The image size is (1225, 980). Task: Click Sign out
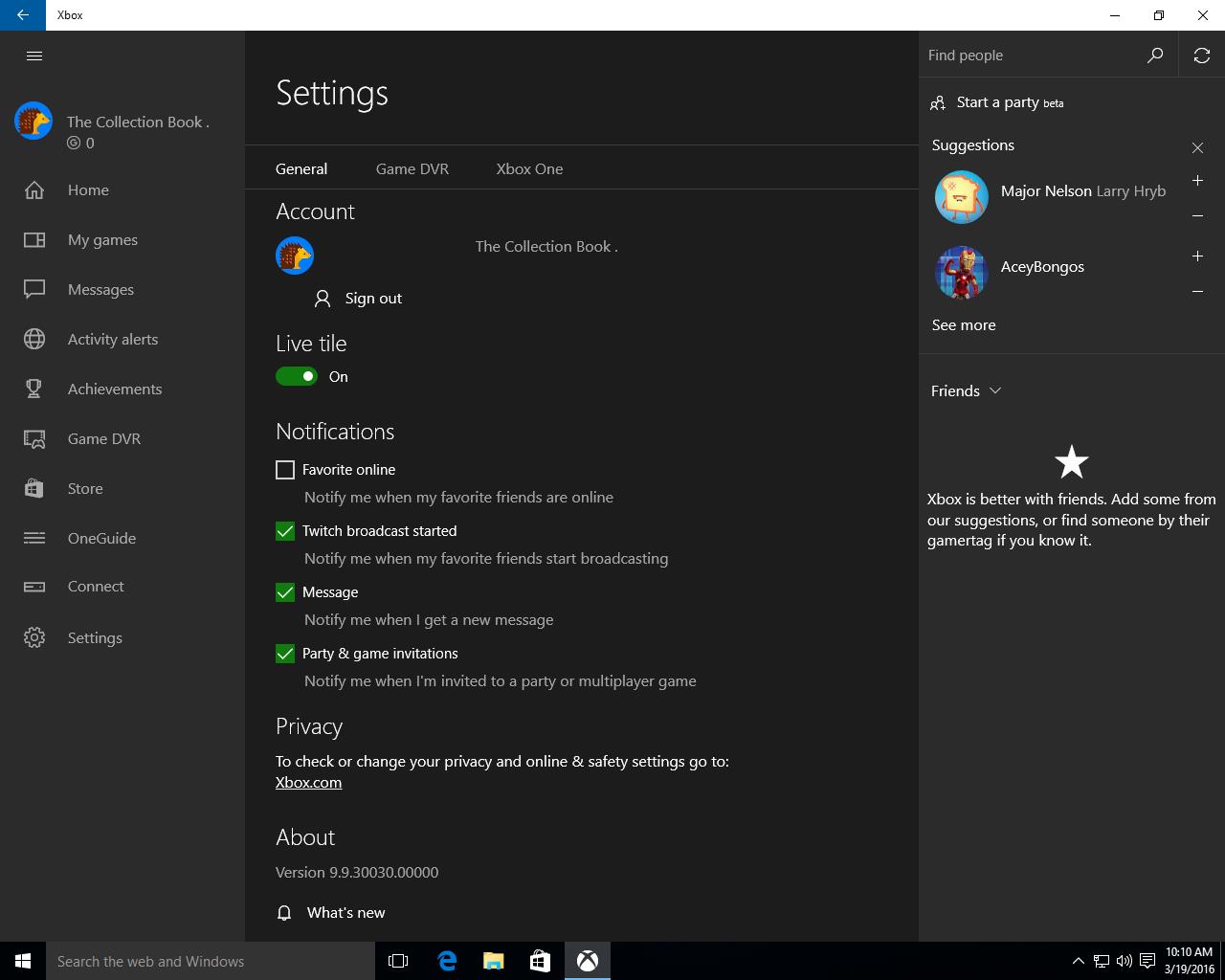[358, 298]
